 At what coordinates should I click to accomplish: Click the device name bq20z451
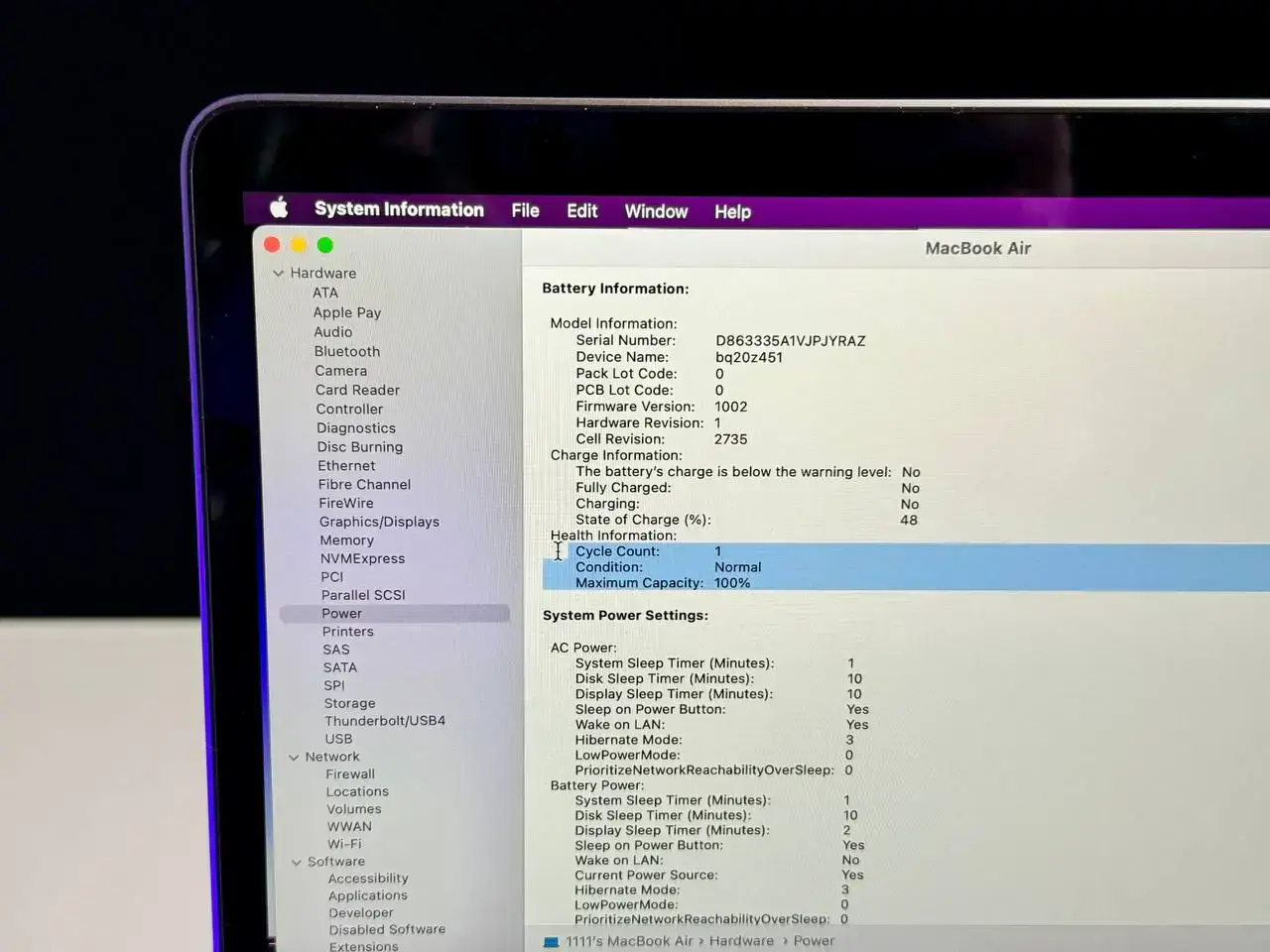pyautogui.click(x=749, y=357)
